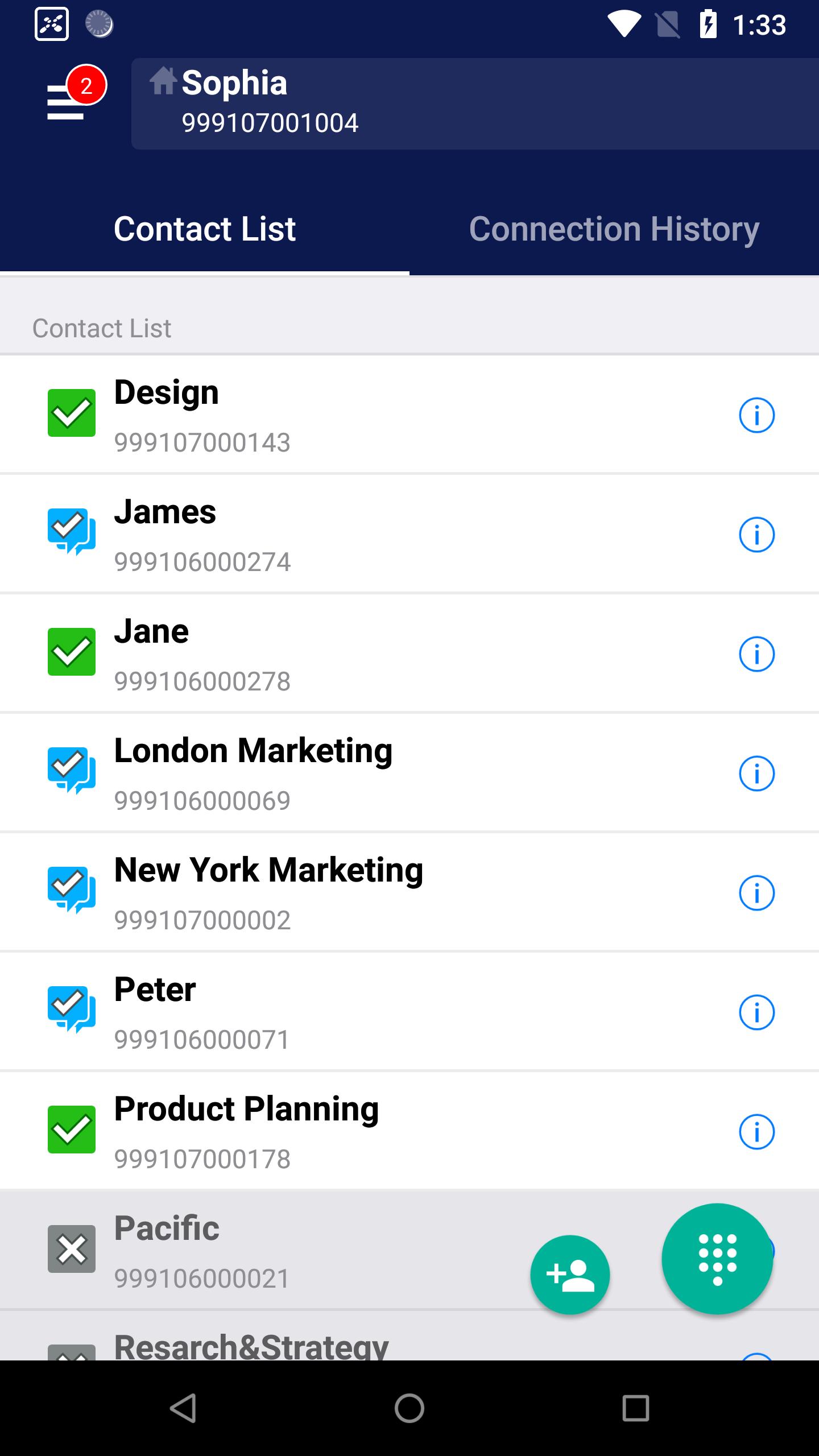Open Sophia's profile header
The height and width of the screenshot is (1456, 819).
pos(475,104)
